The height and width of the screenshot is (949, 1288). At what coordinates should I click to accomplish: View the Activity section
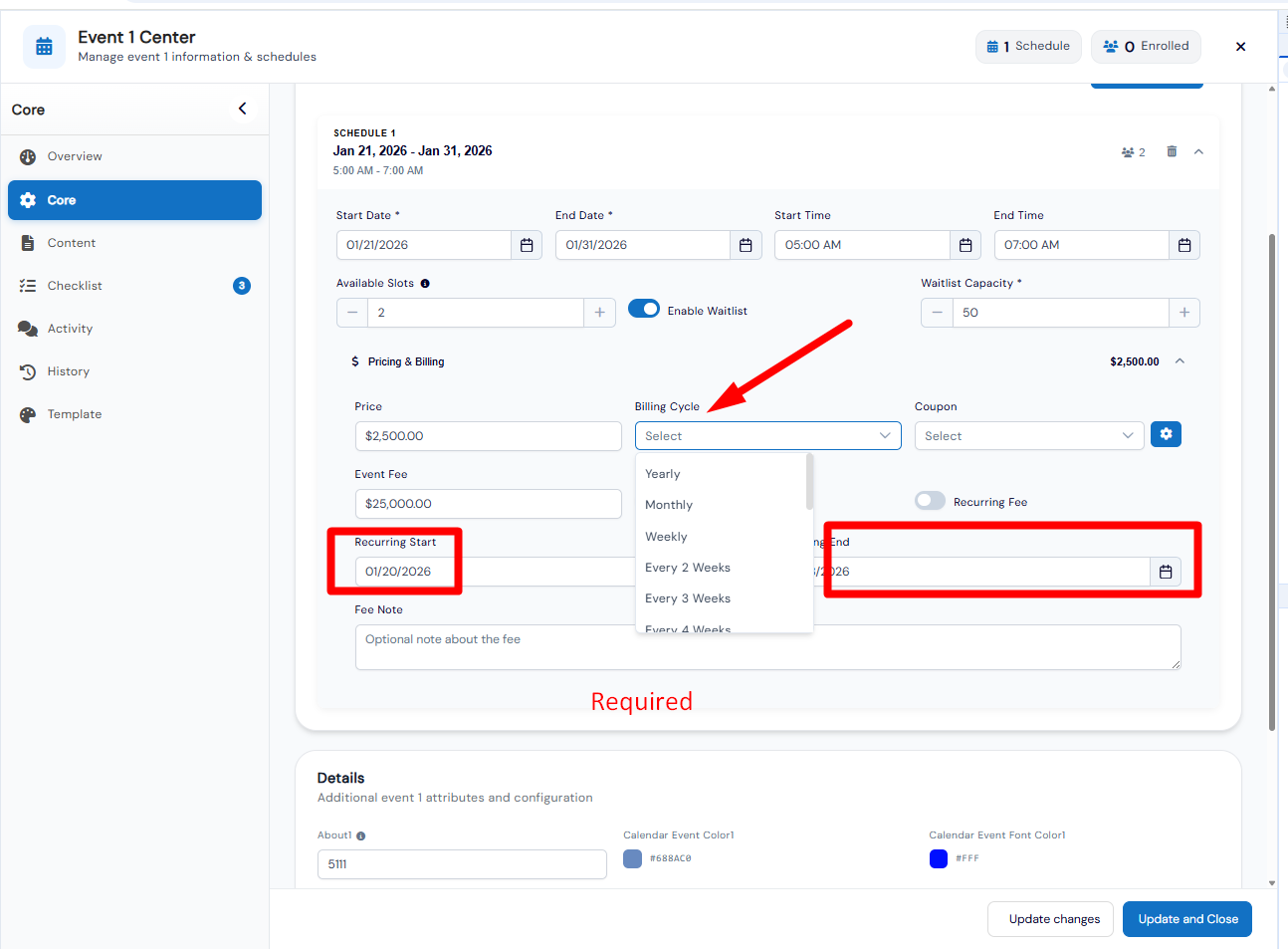[x=134, y=329]
